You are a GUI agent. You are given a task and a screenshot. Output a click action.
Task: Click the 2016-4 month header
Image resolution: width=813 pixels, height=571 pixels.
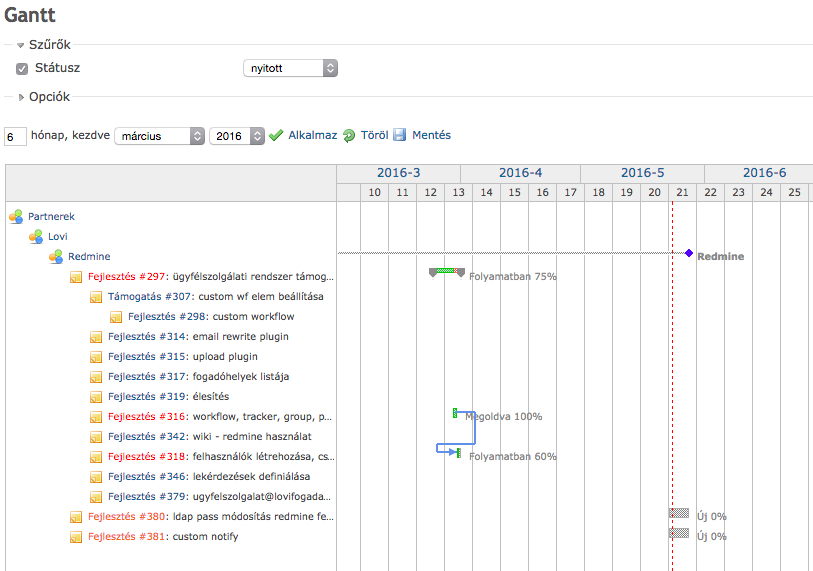coord(520,173)
